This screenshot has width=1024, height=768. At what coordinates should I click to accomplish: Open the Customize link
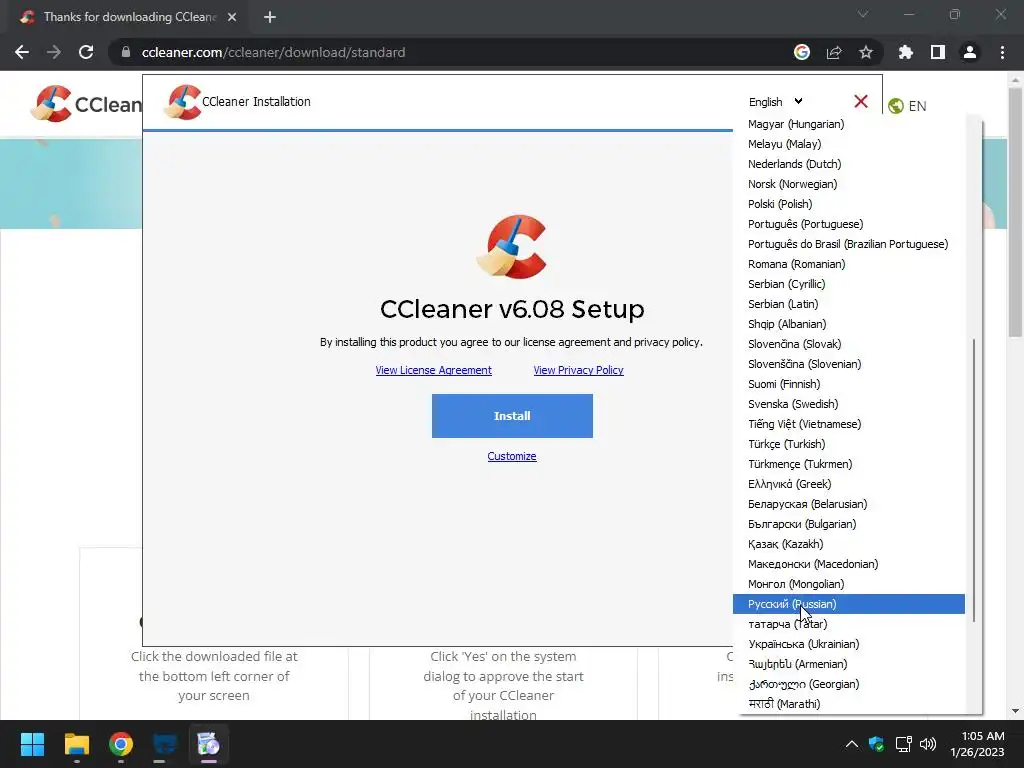point(512,456)
